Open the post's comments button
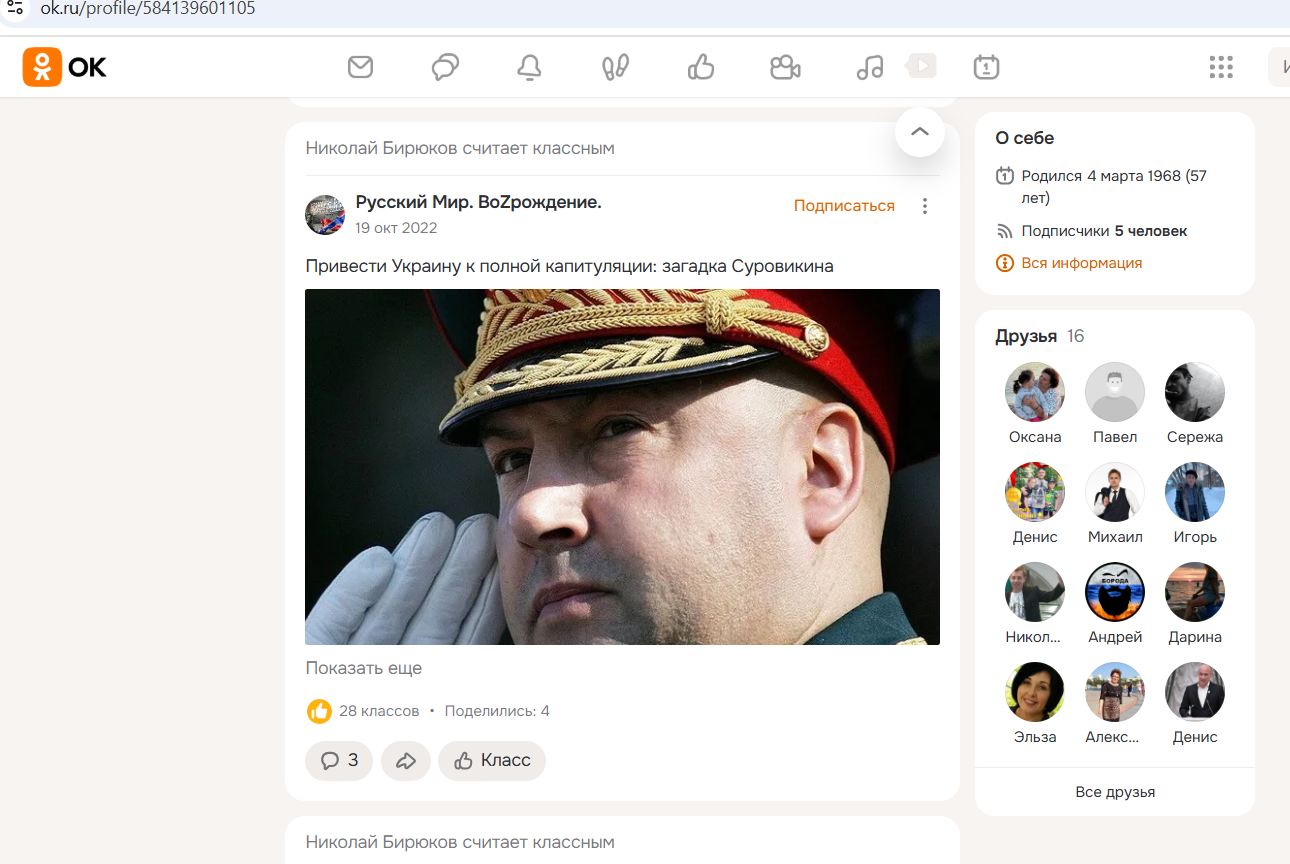Screen dimensions: 1290x864 [339, 761]
